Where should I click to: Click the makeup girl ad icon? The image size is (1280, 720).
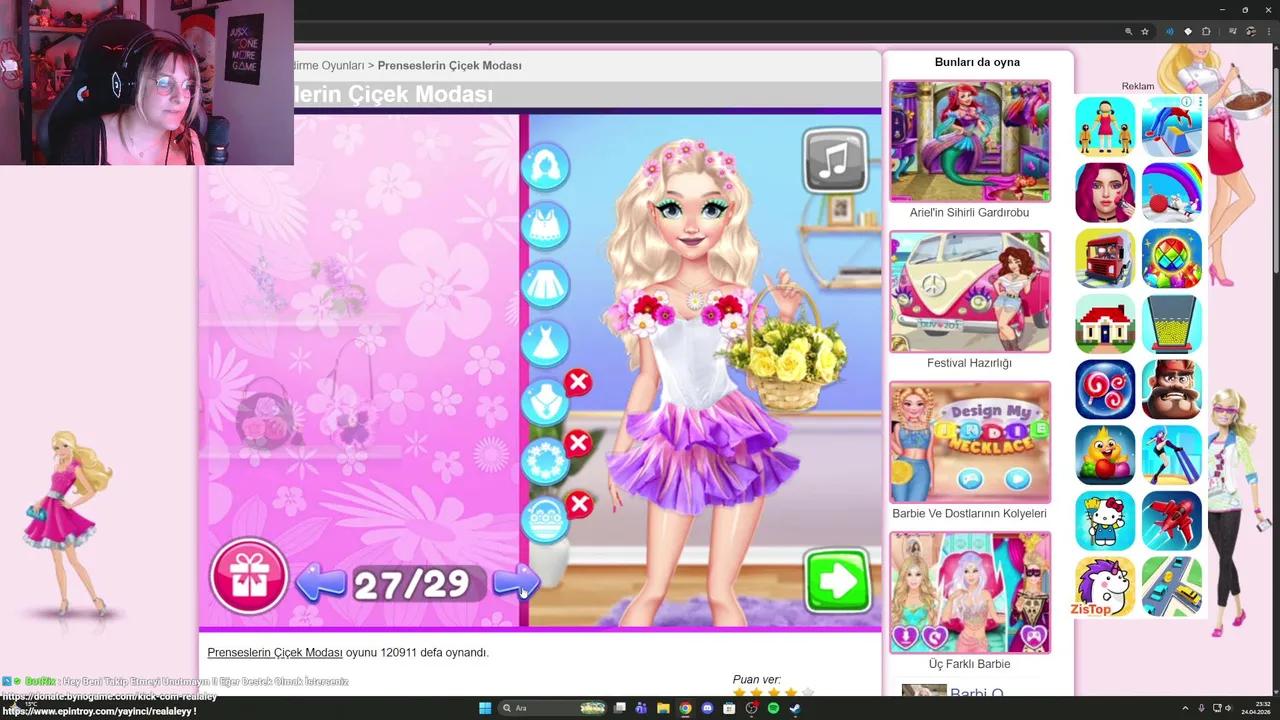(1105, 193)
